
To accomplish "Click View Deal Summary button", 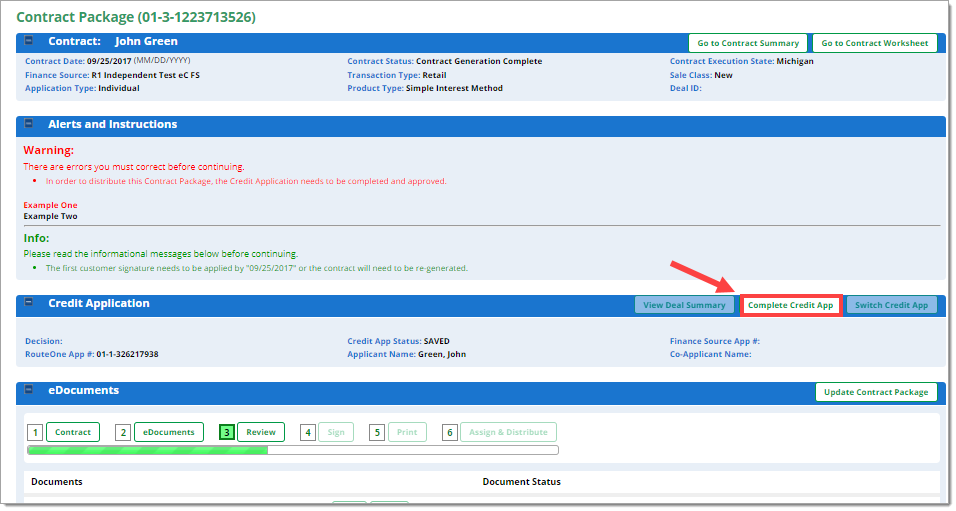I will point(684,305).
